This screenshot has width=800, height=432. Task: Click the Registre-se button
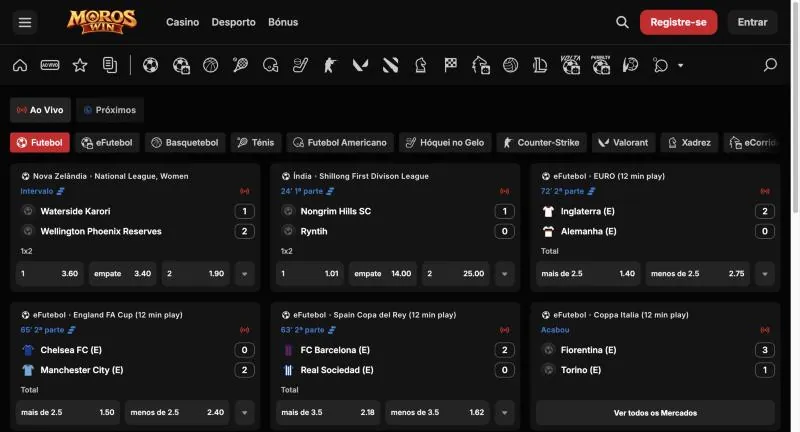coord(678,22)
